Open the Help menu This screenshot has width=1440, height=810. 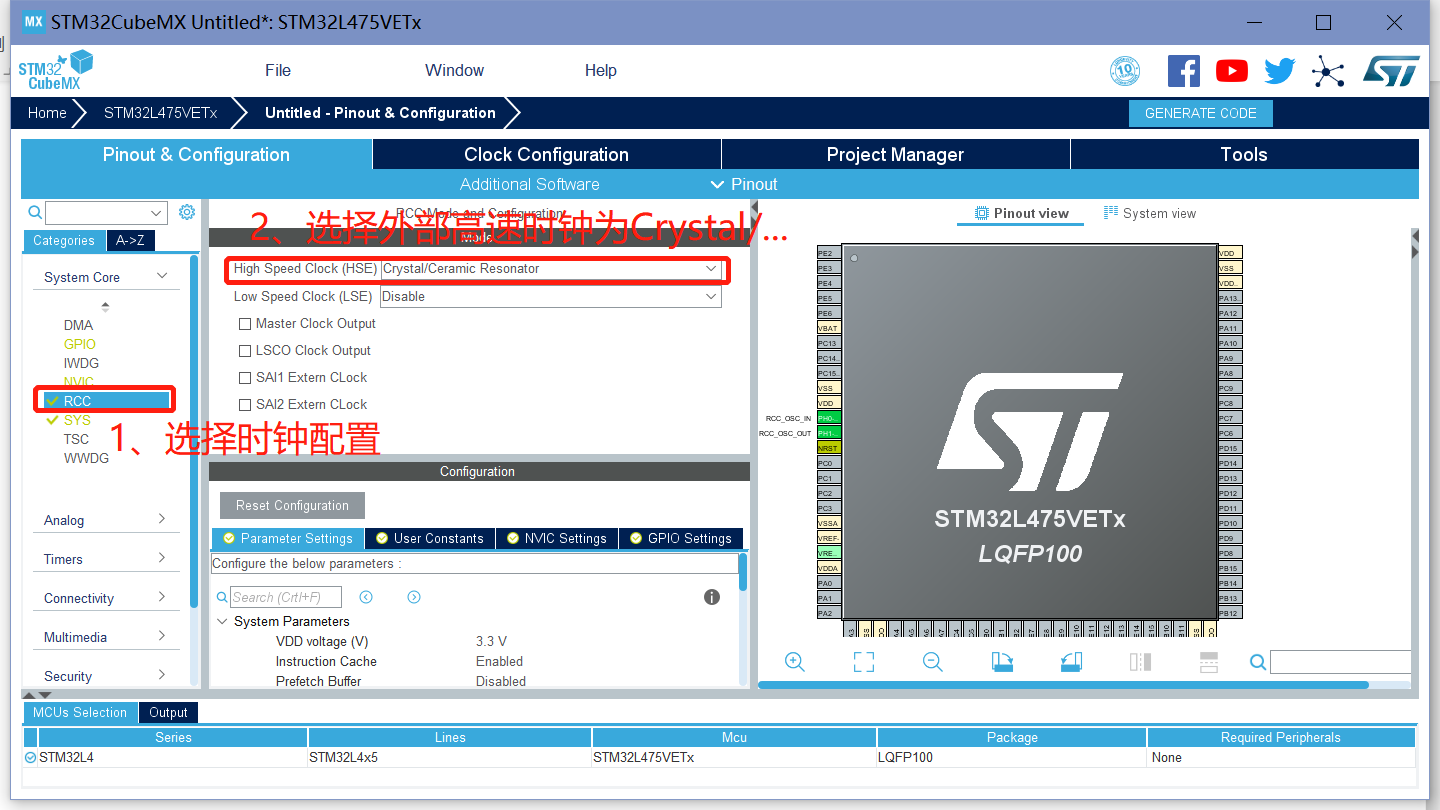pos(600,70)
